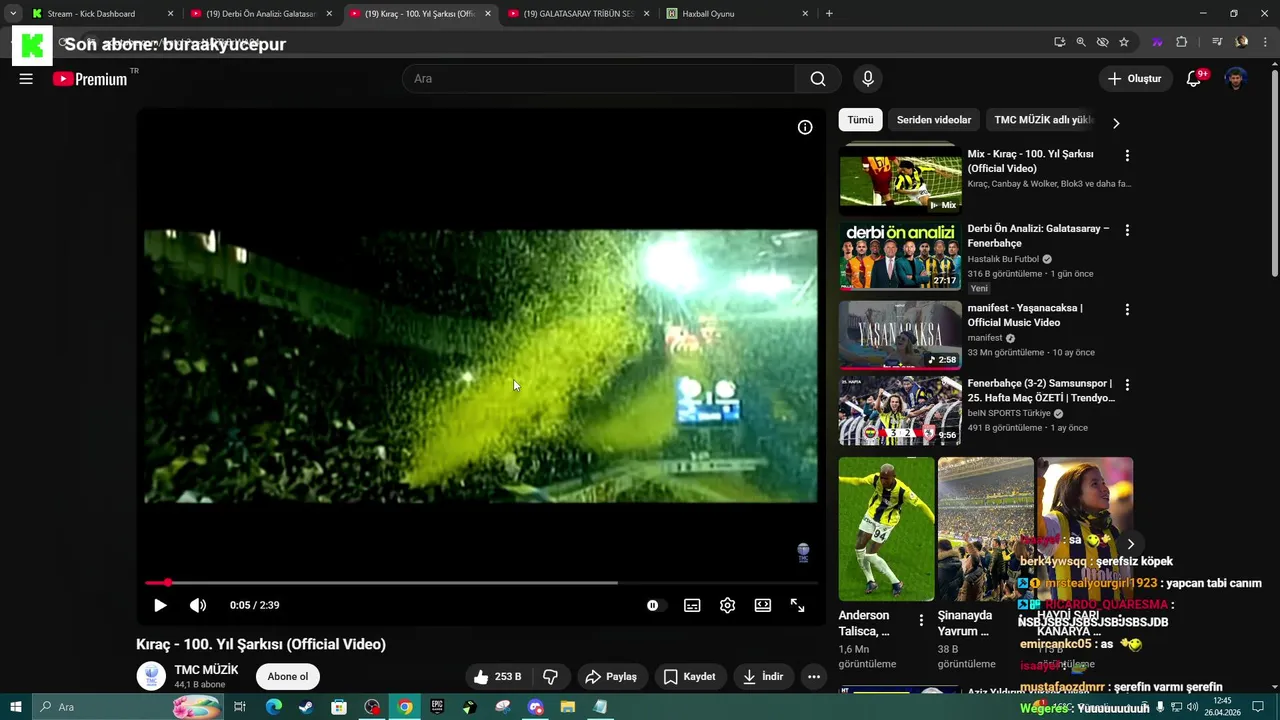Open options for Anderson Talisca short
The image size is (1280, 720).
[x=921, y=621]
